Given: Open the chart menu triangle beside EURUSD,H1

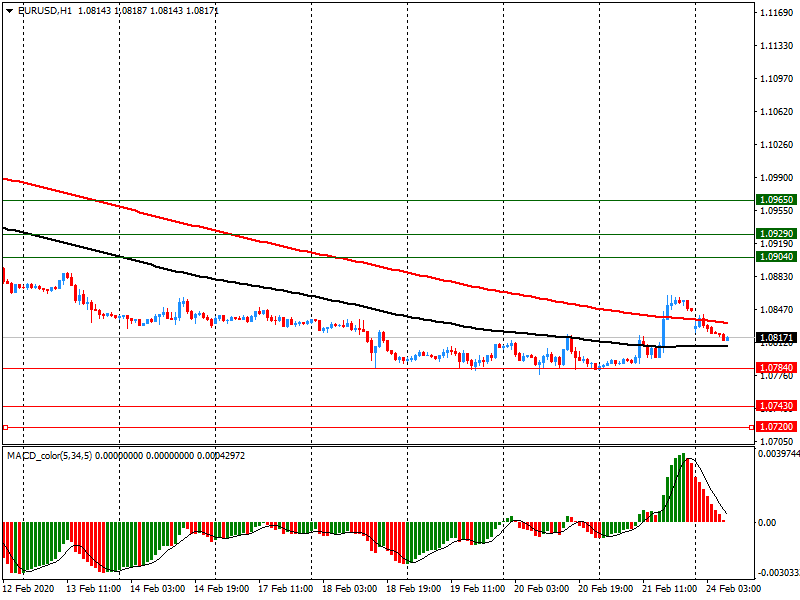Looking at the screenshot, I should [x=9, y=10].
